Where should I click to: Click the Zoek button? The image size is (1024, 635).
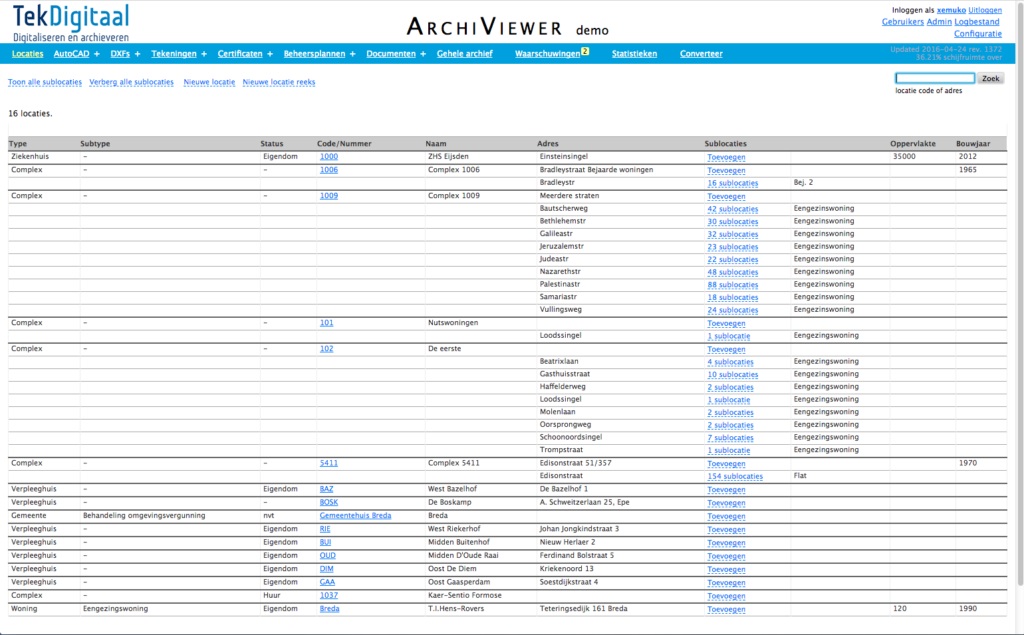[x=991, y=78]
